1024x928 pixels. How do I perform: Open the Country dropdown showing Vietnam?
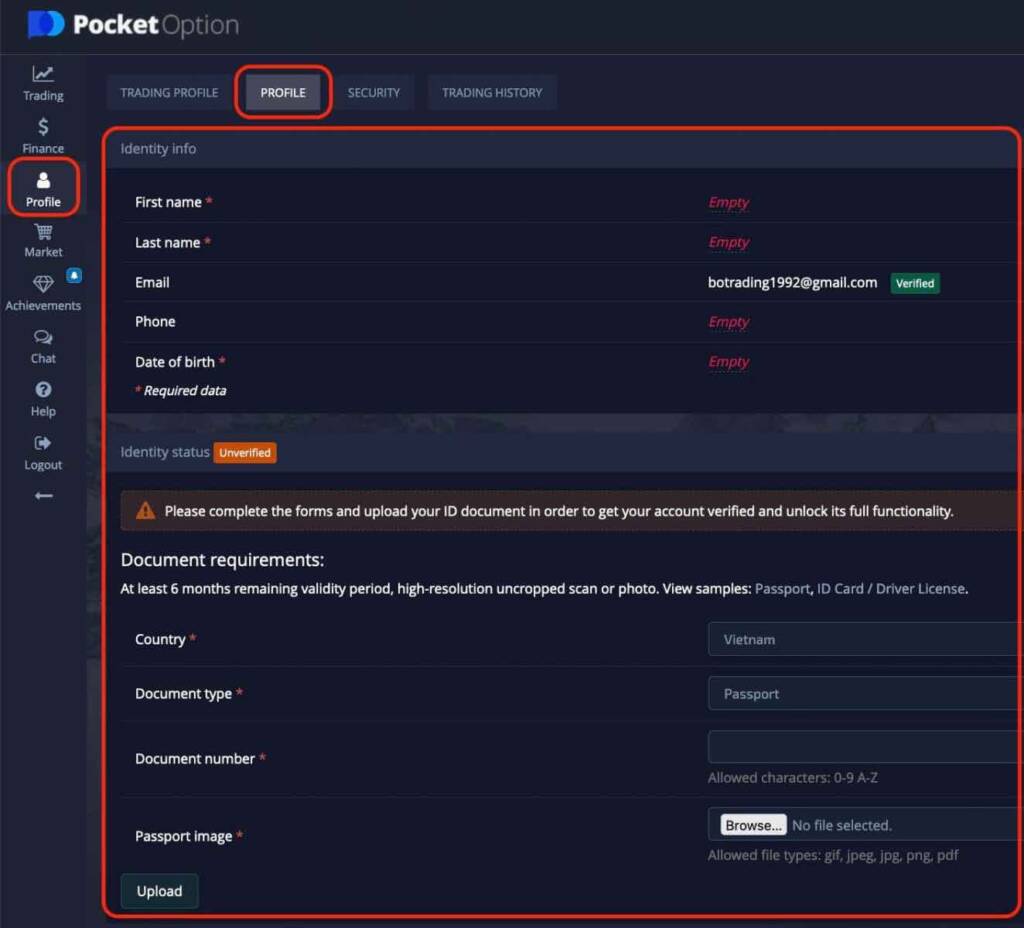click(x=860, y=639)
